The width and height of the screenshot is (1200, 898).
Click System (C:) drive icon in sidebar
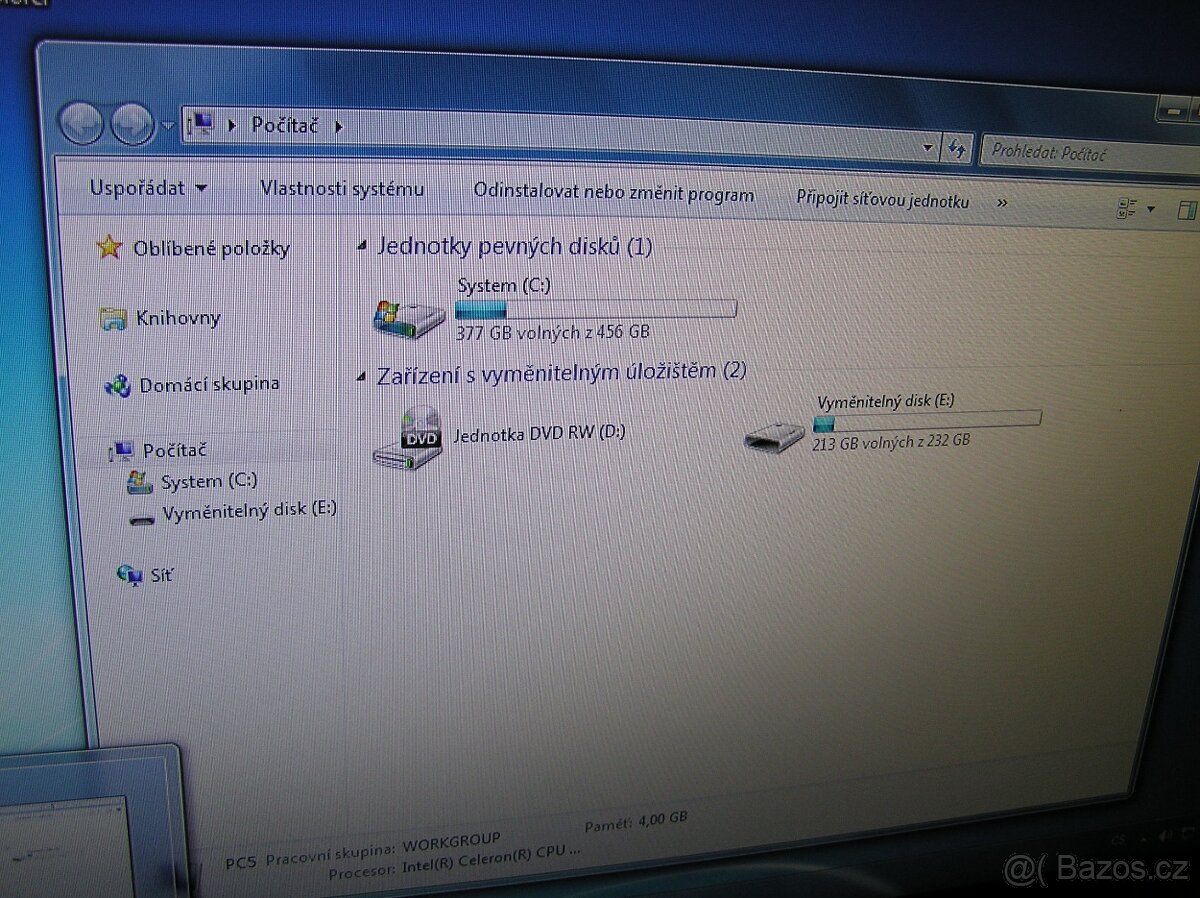click(140, 483)
